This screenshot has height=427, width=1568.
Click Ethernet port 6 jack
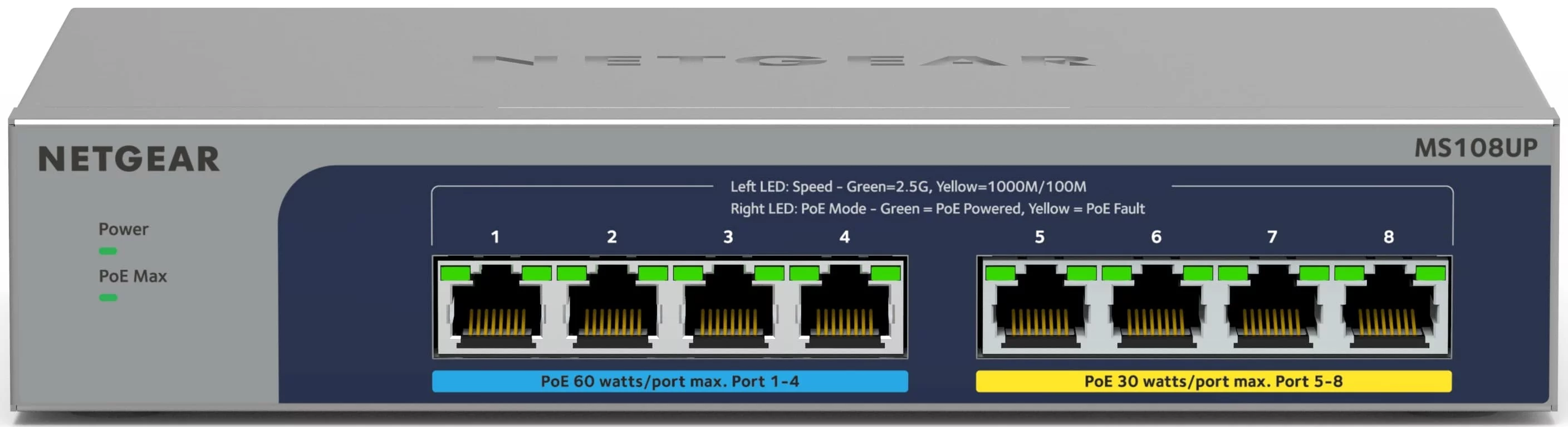(x=1156, y=306)
